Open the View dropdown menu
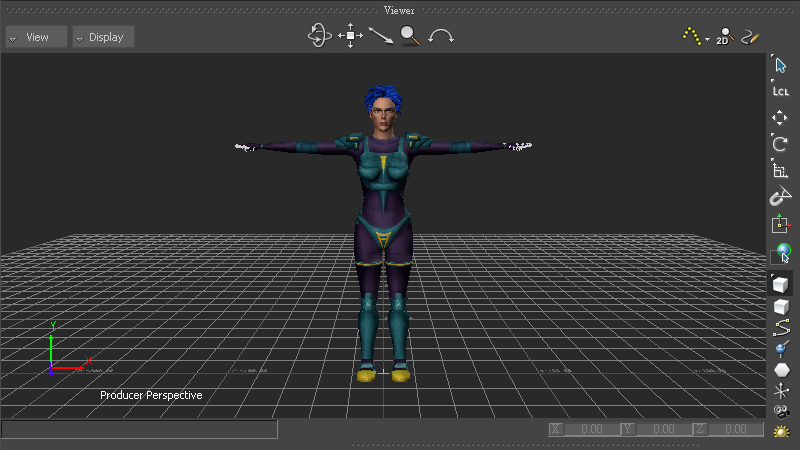800x450 pixels. point(36,37)
